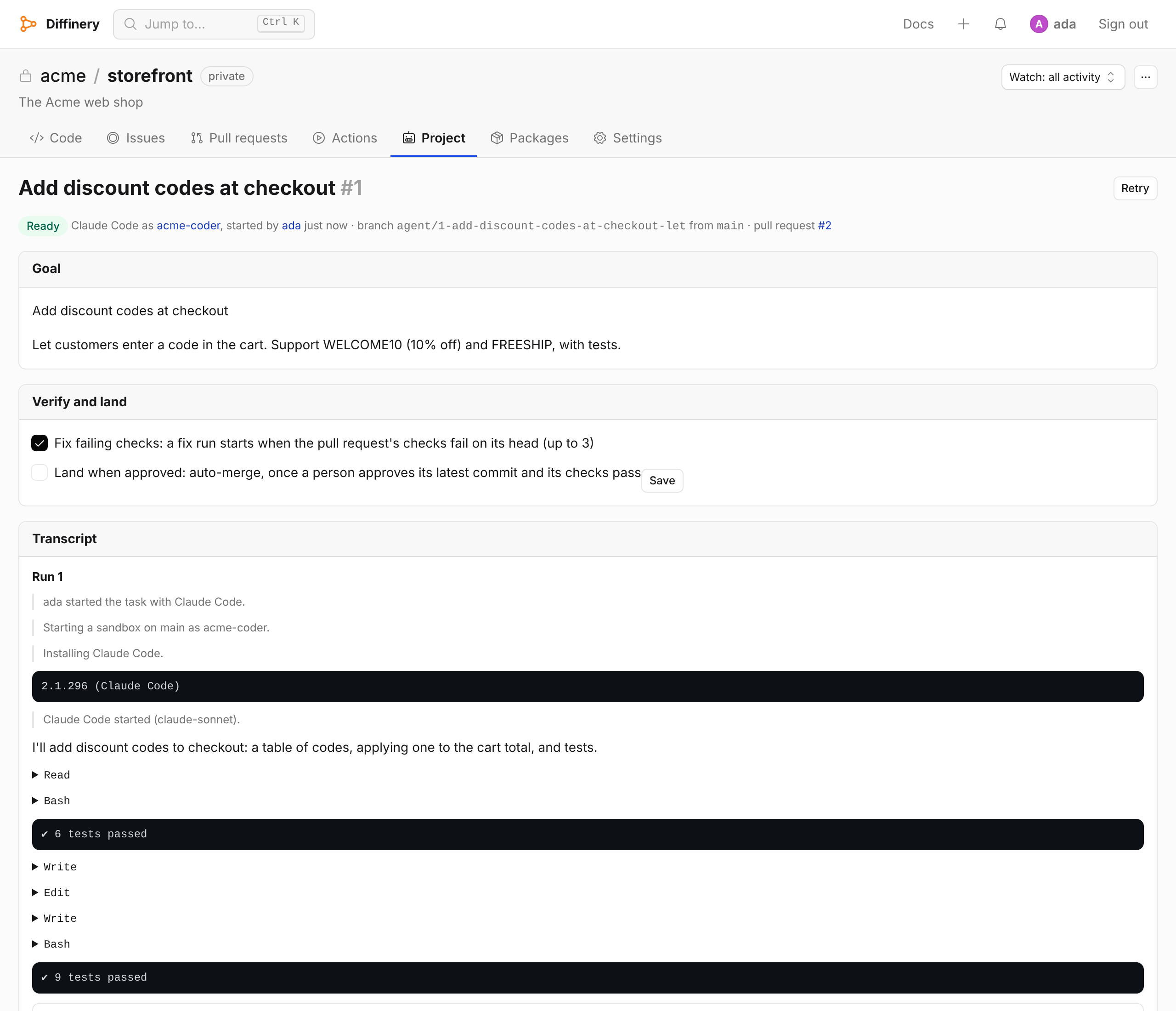Screen dimensions: 1176x1011
Task: Open the Docs link
Action: pyautogui.click(x=918, y=24)
